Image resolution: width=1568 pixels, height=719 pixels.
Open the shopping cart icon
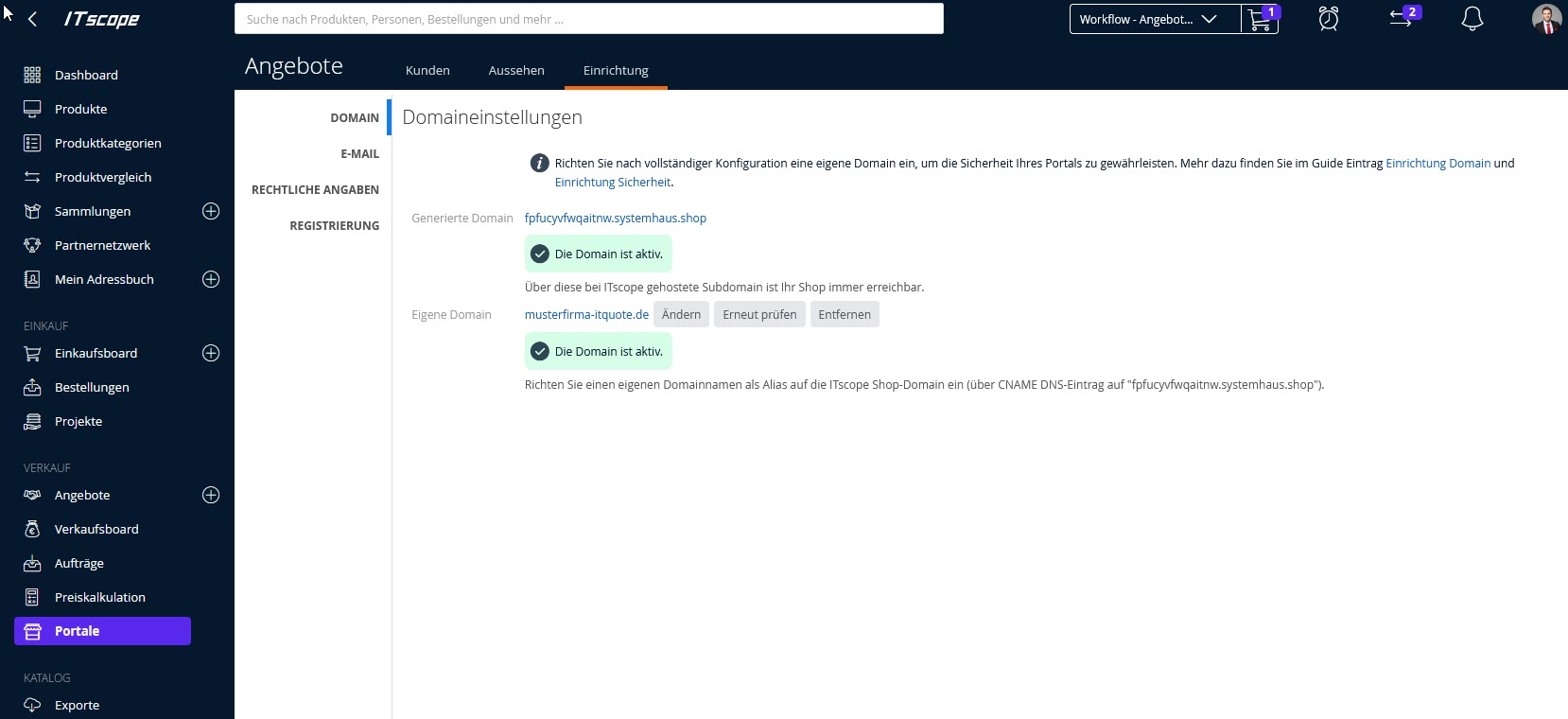(1259, 19)
